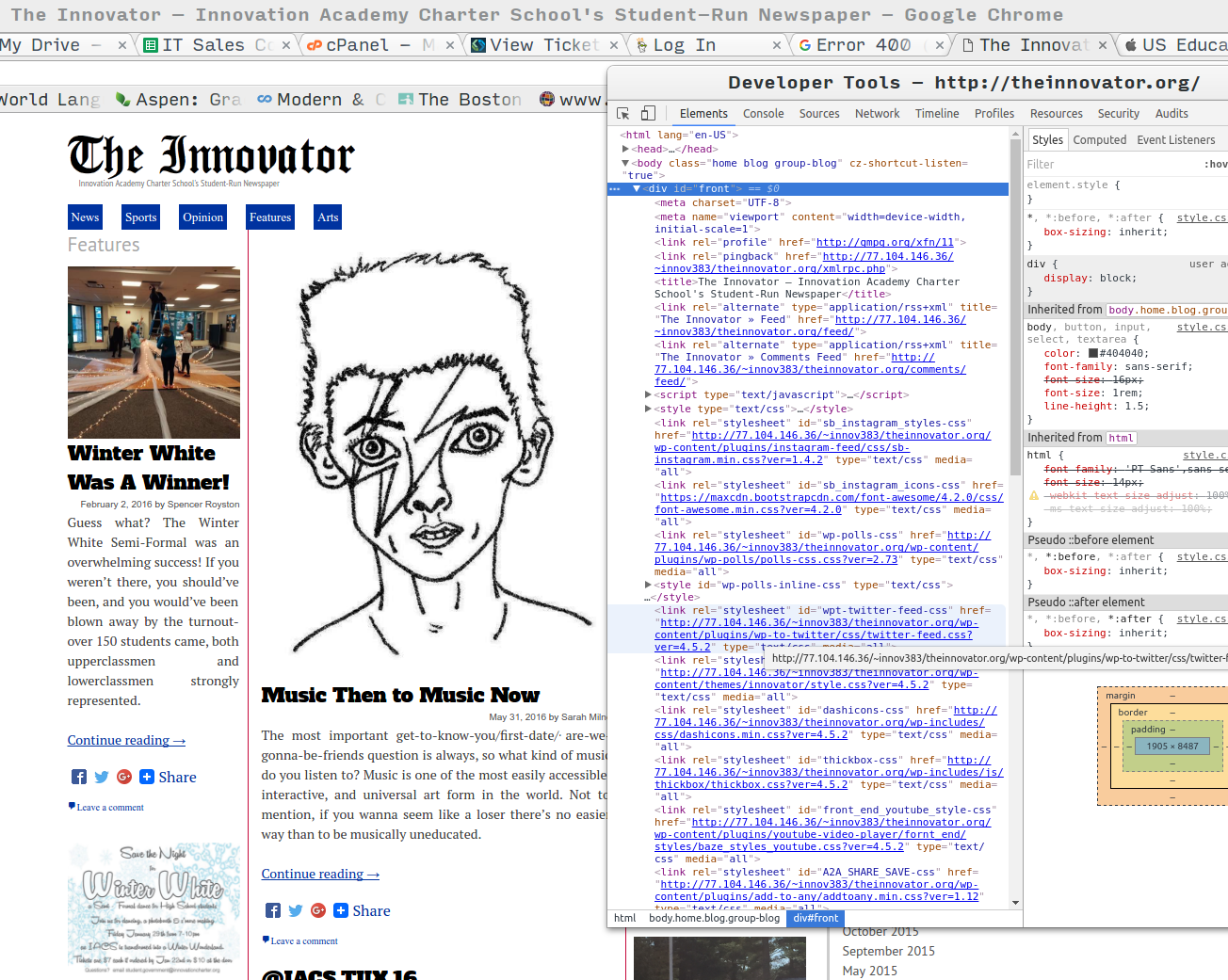Open the Arts section on The Innovator
1228x980 pixels.
pyautogui.click(x=328, y=217)
